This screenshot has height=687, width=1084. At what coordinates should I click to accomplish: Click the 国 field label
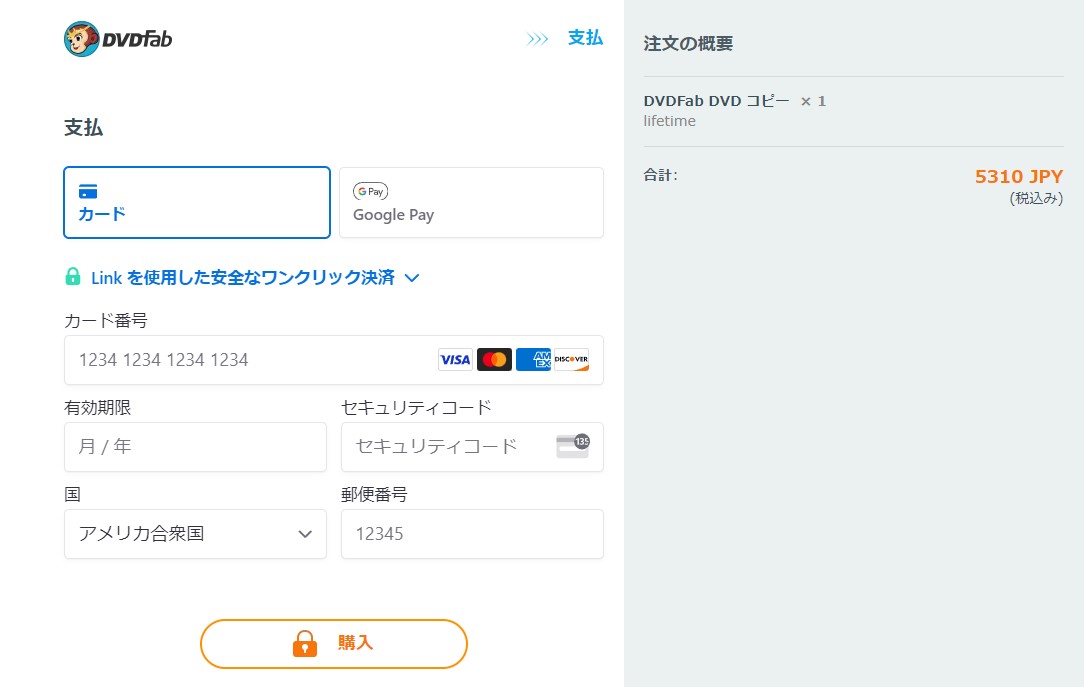(x=72, y=495)
